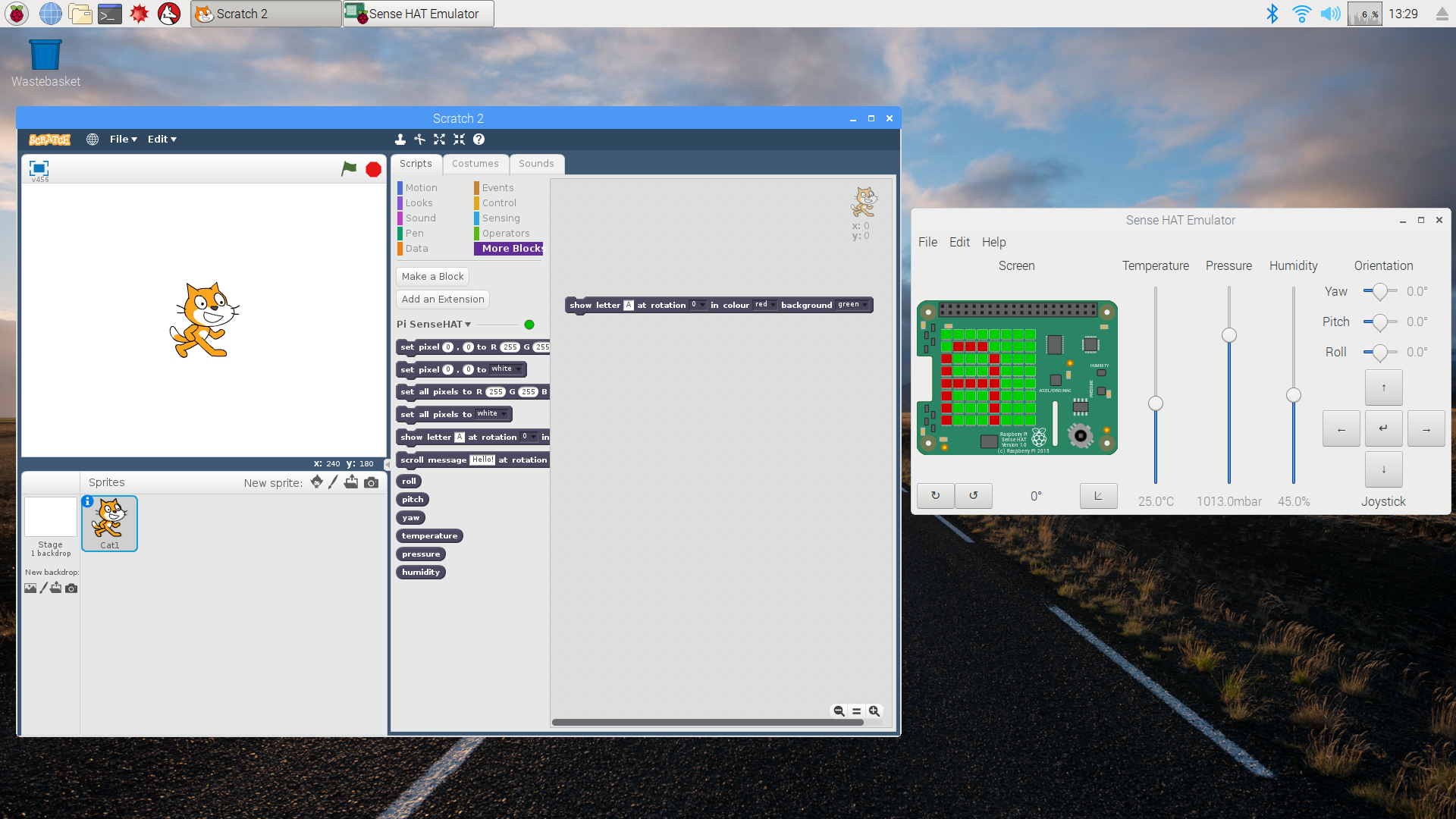Open the Edit menu in Sense HAT Emulator
This screenshot has height=819, width=1456.
point(959,242)
